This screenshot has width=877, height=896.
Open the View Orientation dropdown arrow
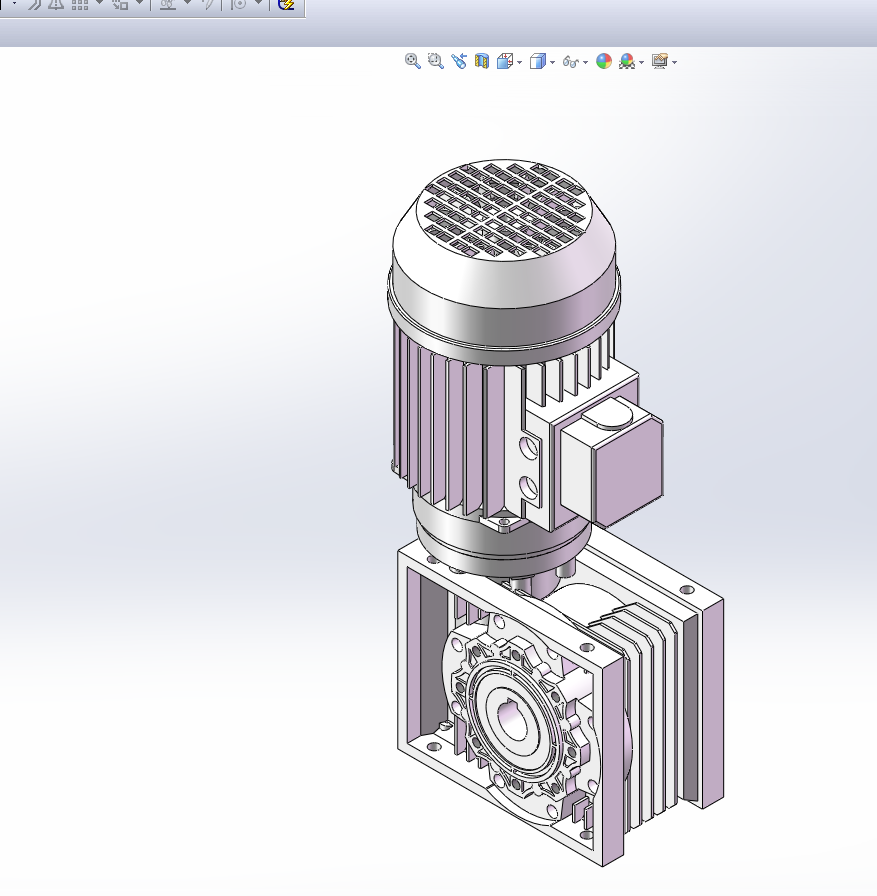coord(520,63)
